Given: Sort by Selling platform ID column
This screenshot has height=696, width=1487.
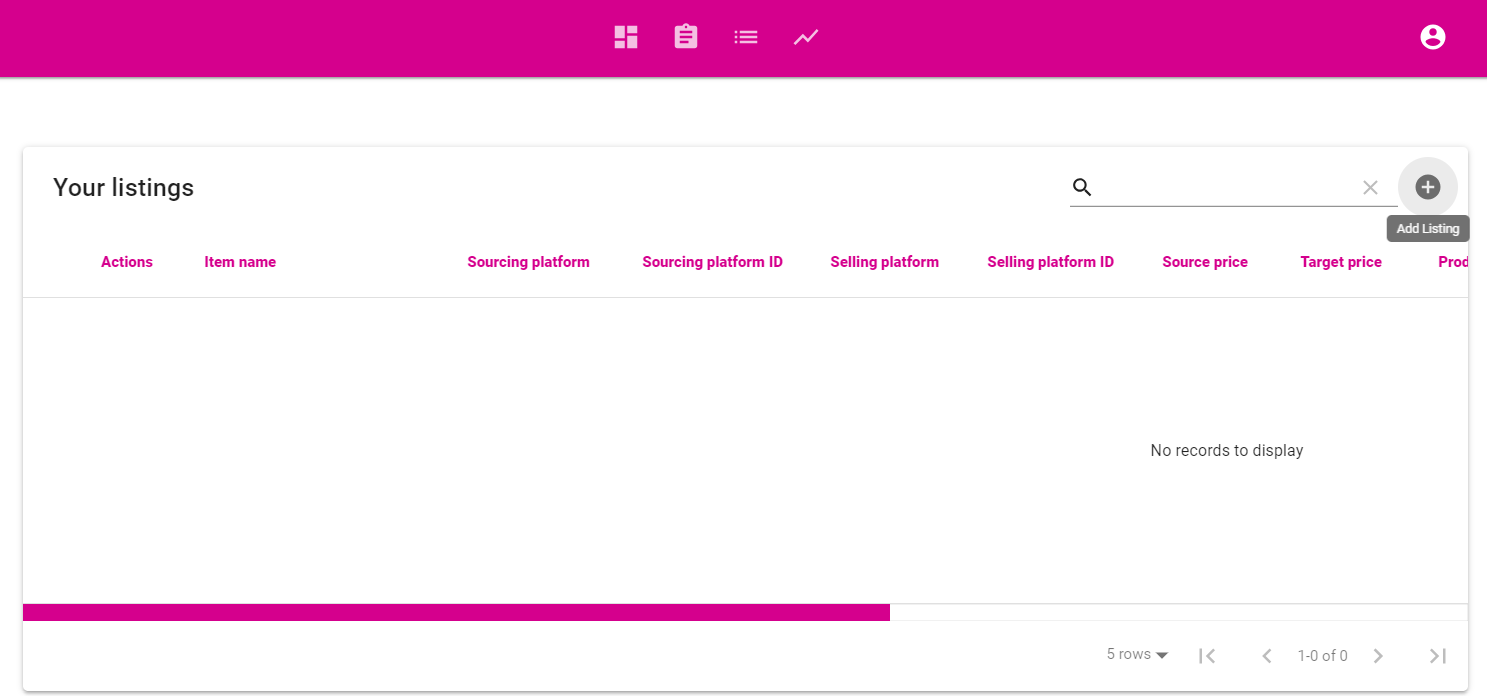Looking at the screenshot, I should 1050,262.
